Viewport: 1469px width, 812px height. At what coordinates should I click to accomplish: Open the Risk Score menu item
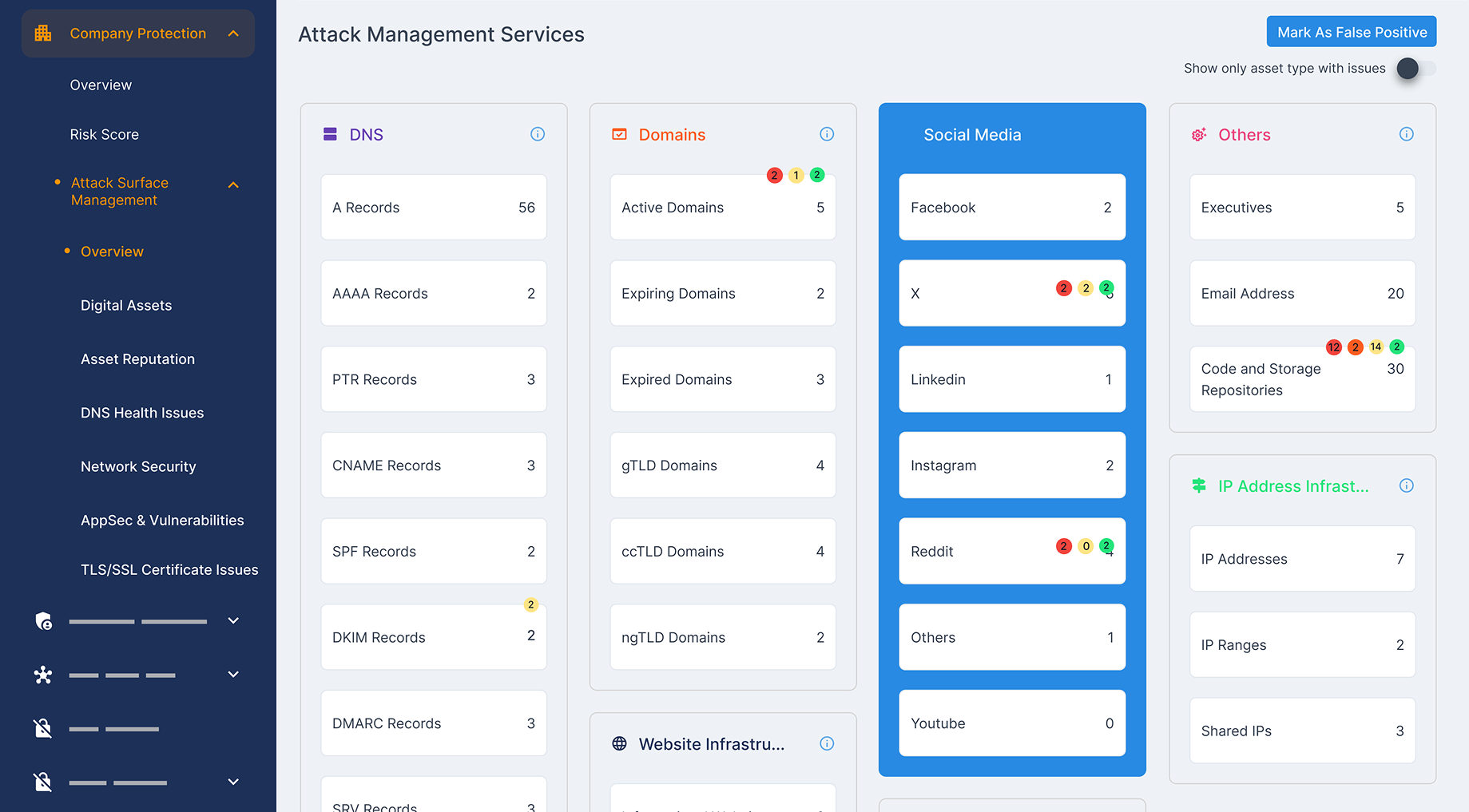(105, 134)
